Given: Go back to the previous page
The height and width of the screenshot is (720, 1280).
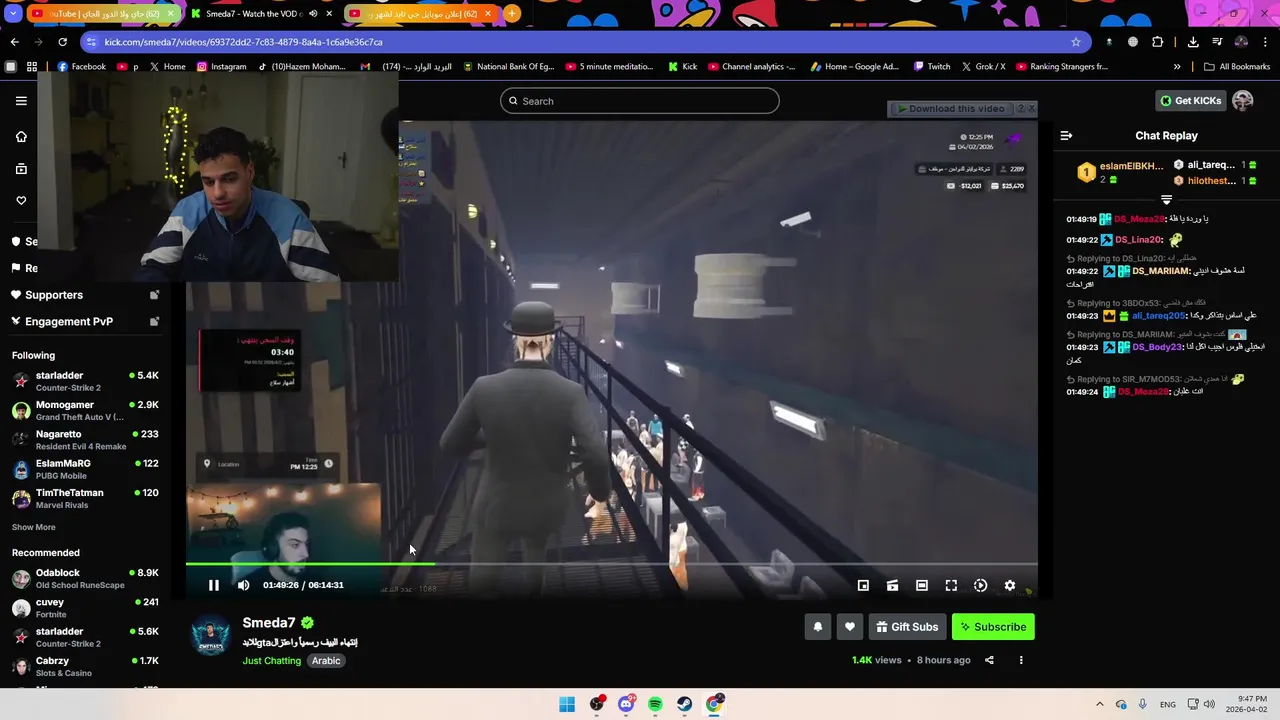Looking at the screenshot, I should (14, 42).
